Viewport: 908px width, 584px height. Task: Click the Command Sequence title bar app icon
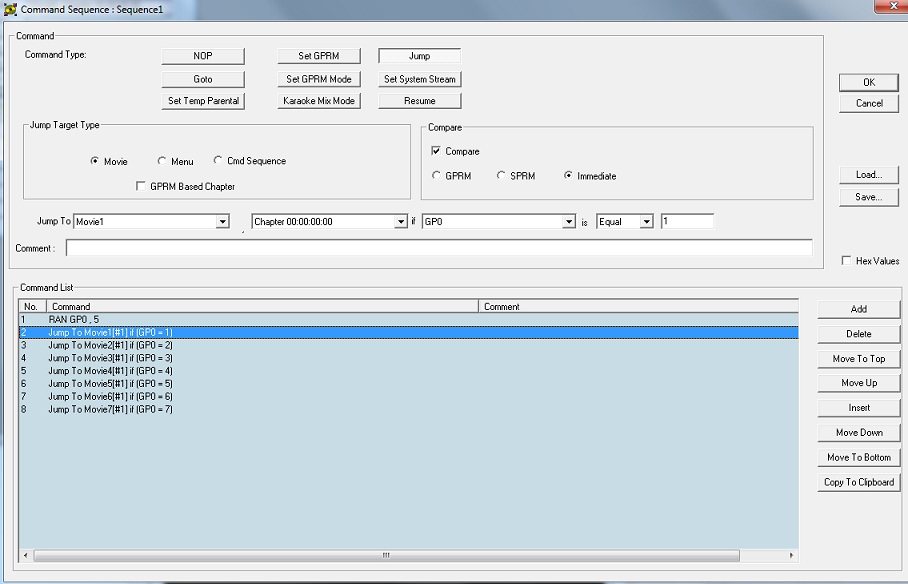pos(10,9)
